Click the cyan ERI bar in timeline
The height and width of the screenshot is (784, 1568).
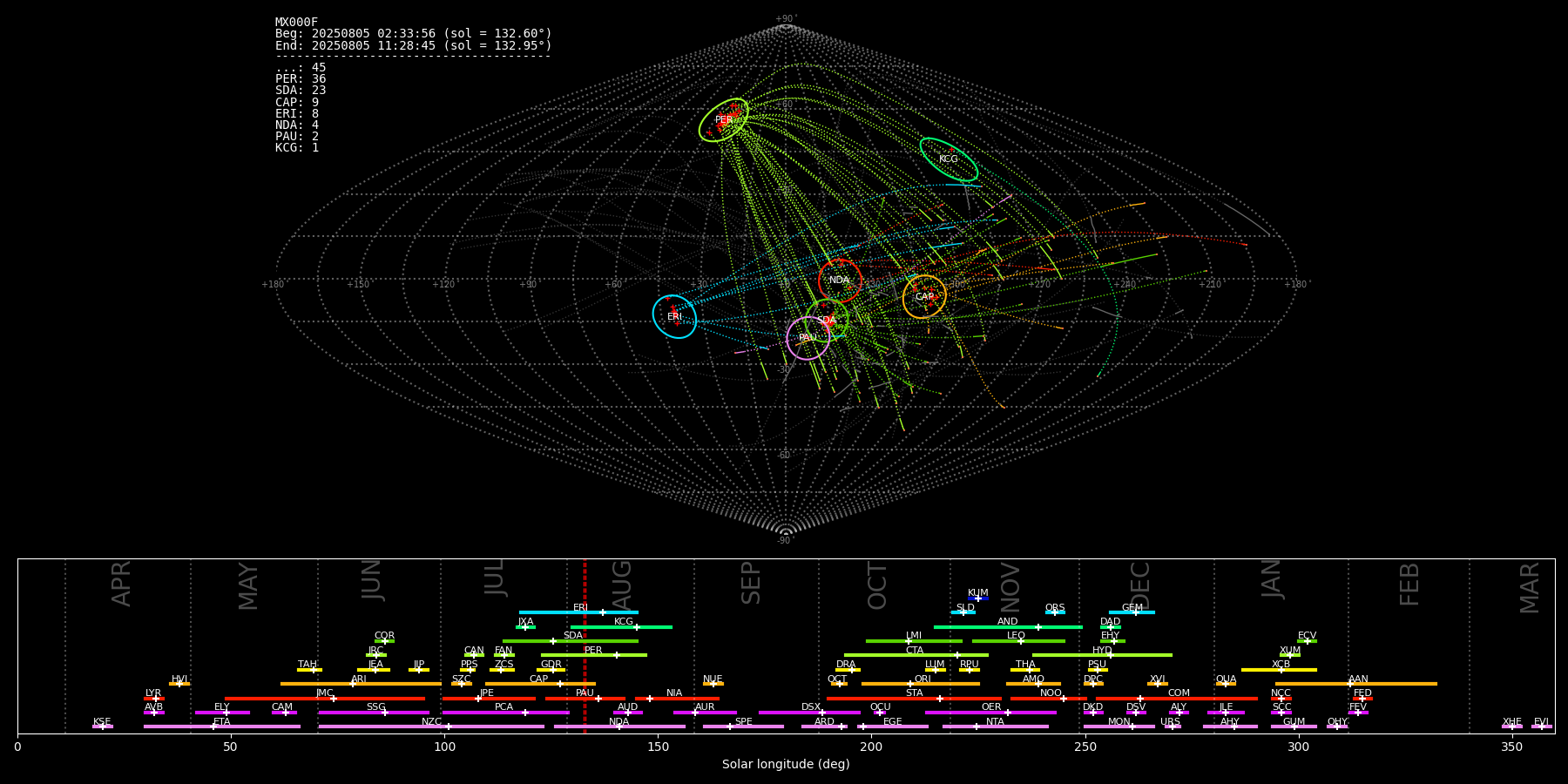click(x=578, y=612)
